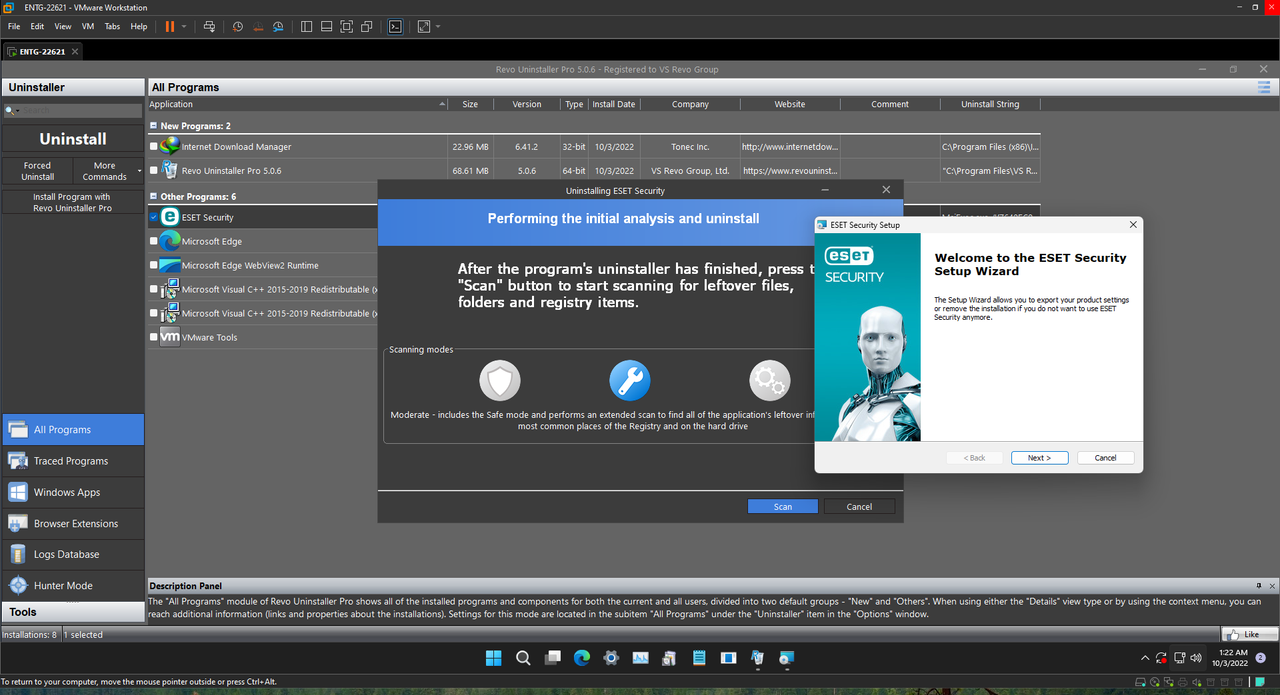Click the stretch guest display icon
Image resolution: width=1280 pixels, height=695 pixels.
tap(424, 27)
